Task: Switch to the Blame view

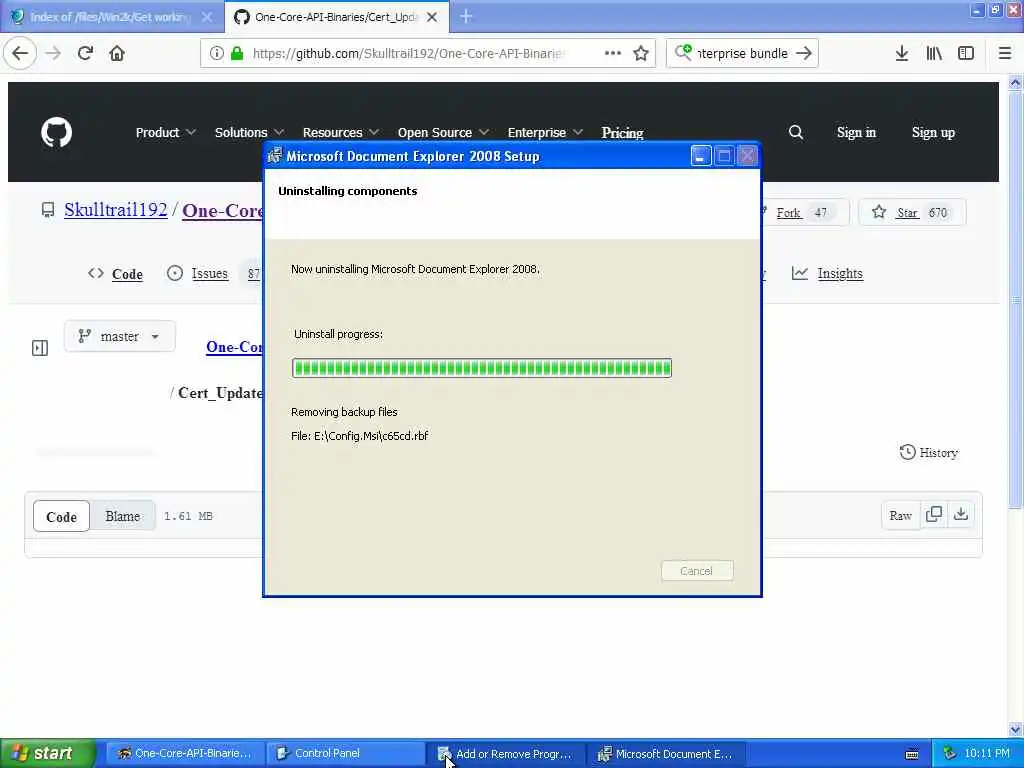Action: click(123, 516)
